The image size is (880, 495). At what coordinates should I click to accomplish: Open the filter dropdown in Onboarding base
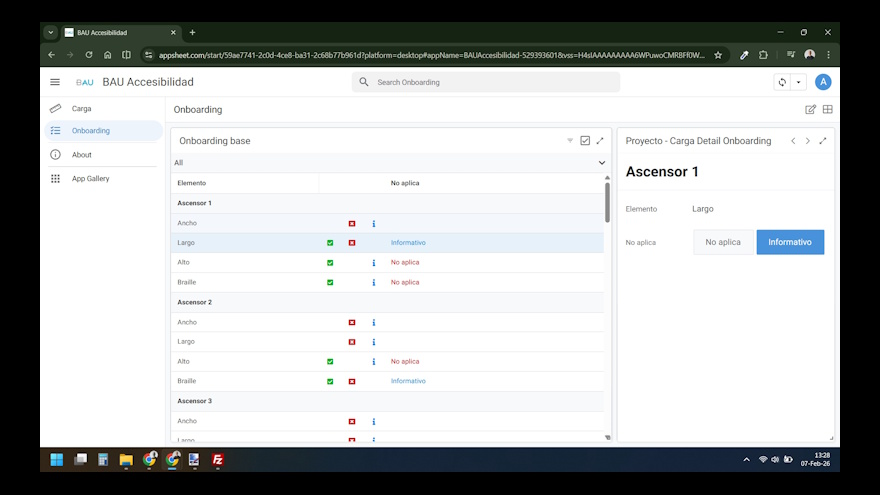click(x=570, y=141)
